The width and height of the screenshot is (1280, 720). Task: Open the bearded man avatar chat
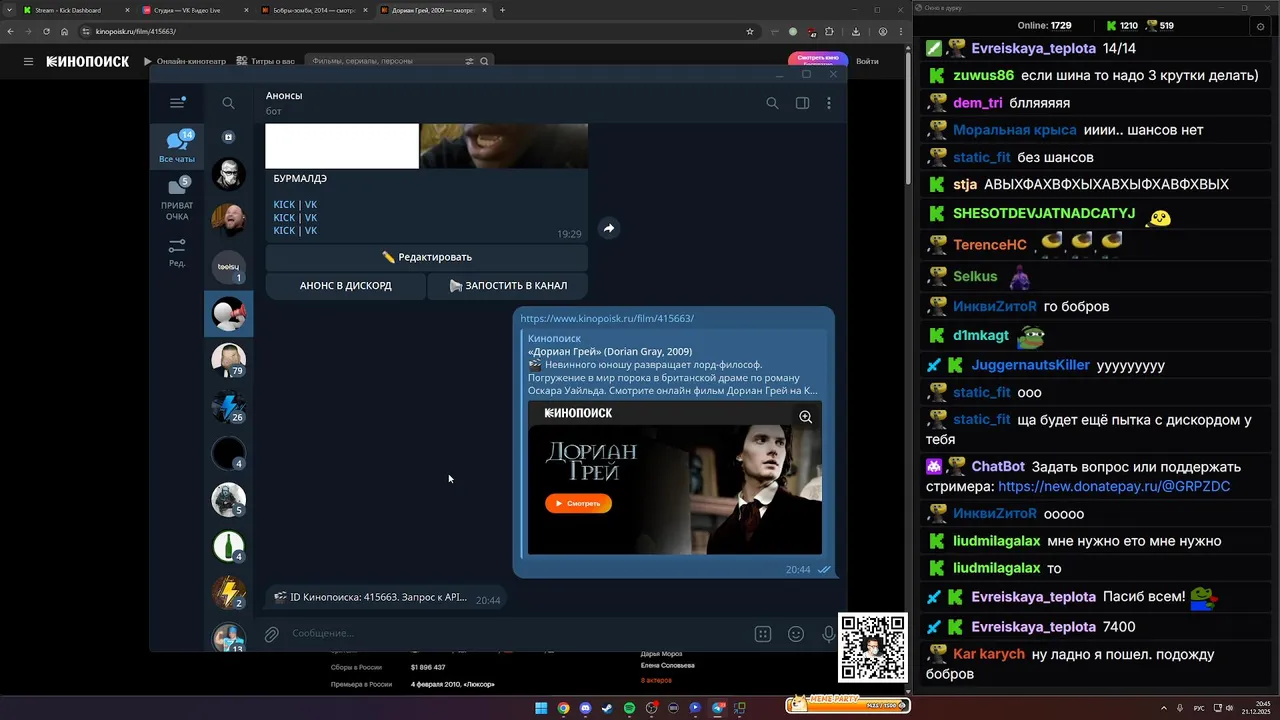pos(229,220)
